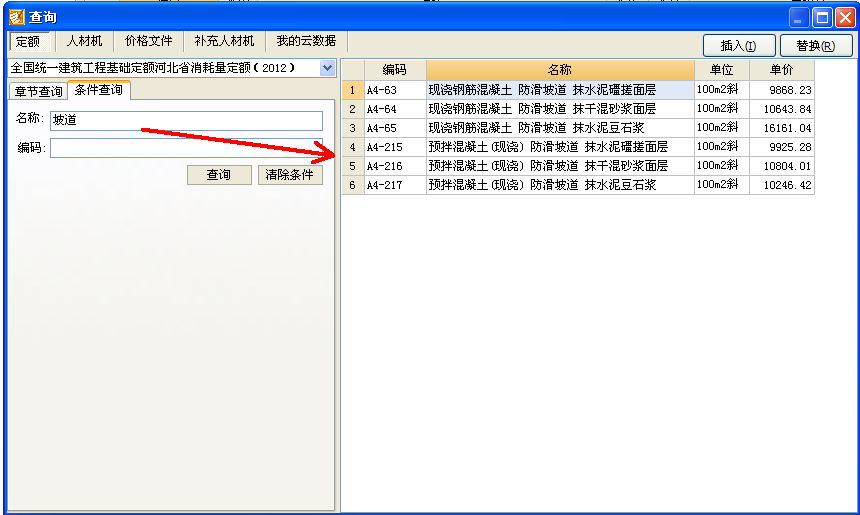The image size is (860, 515).
Task: Open the 价格文件 tab
Action: 148,41
